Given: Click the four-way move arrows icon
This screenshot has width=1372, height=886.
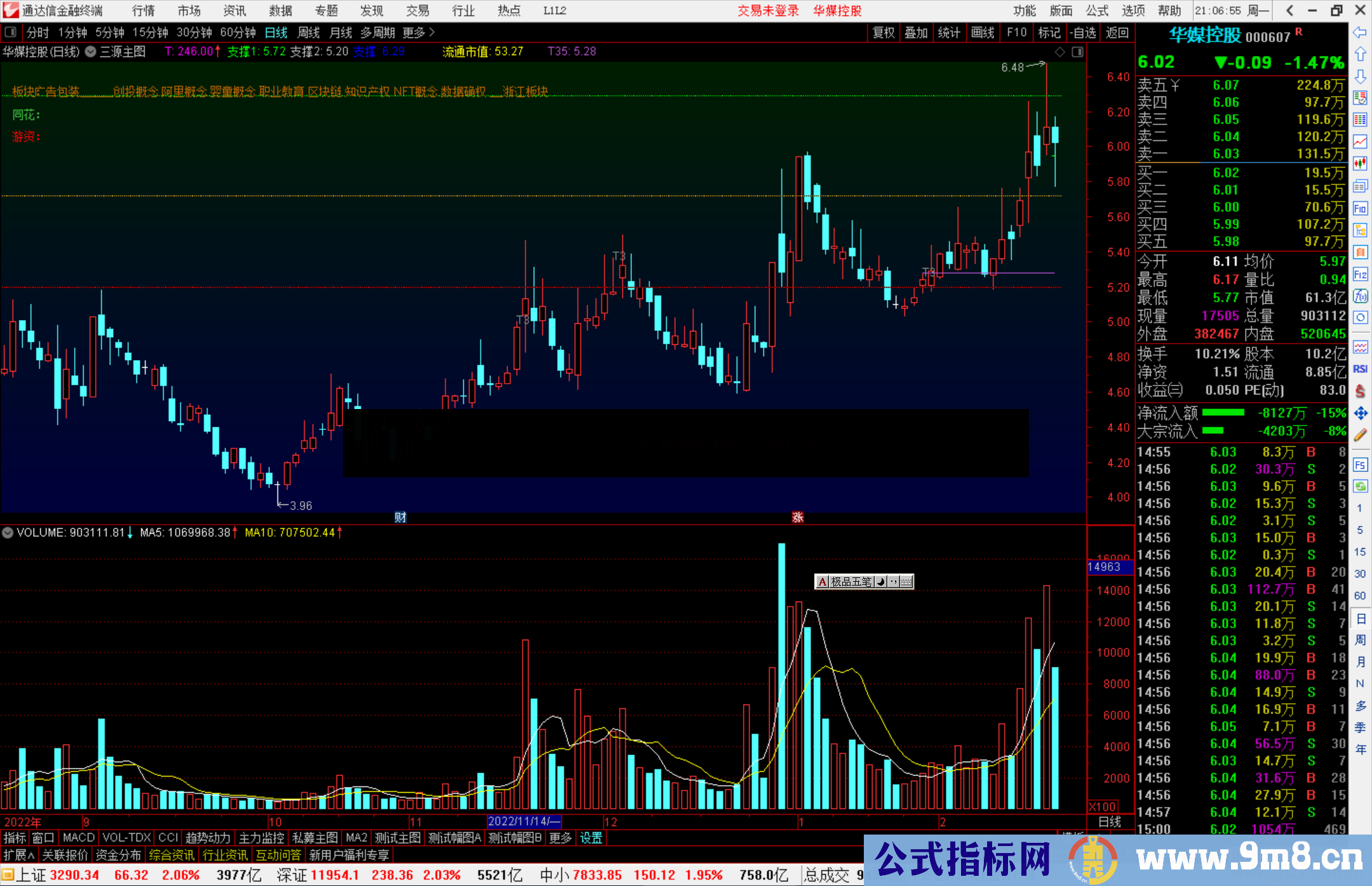Looking at the screenshot, I should 1360,413.
